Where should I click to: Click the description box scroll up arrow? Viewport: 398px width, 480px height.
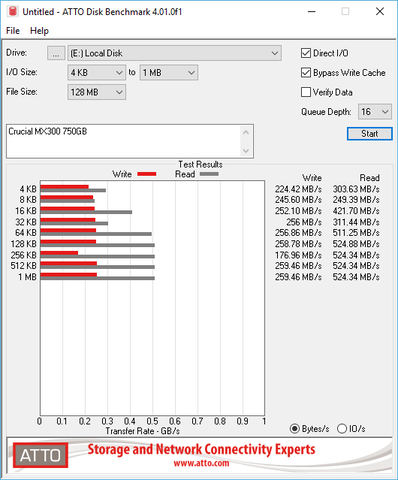(x=246, y=132)
